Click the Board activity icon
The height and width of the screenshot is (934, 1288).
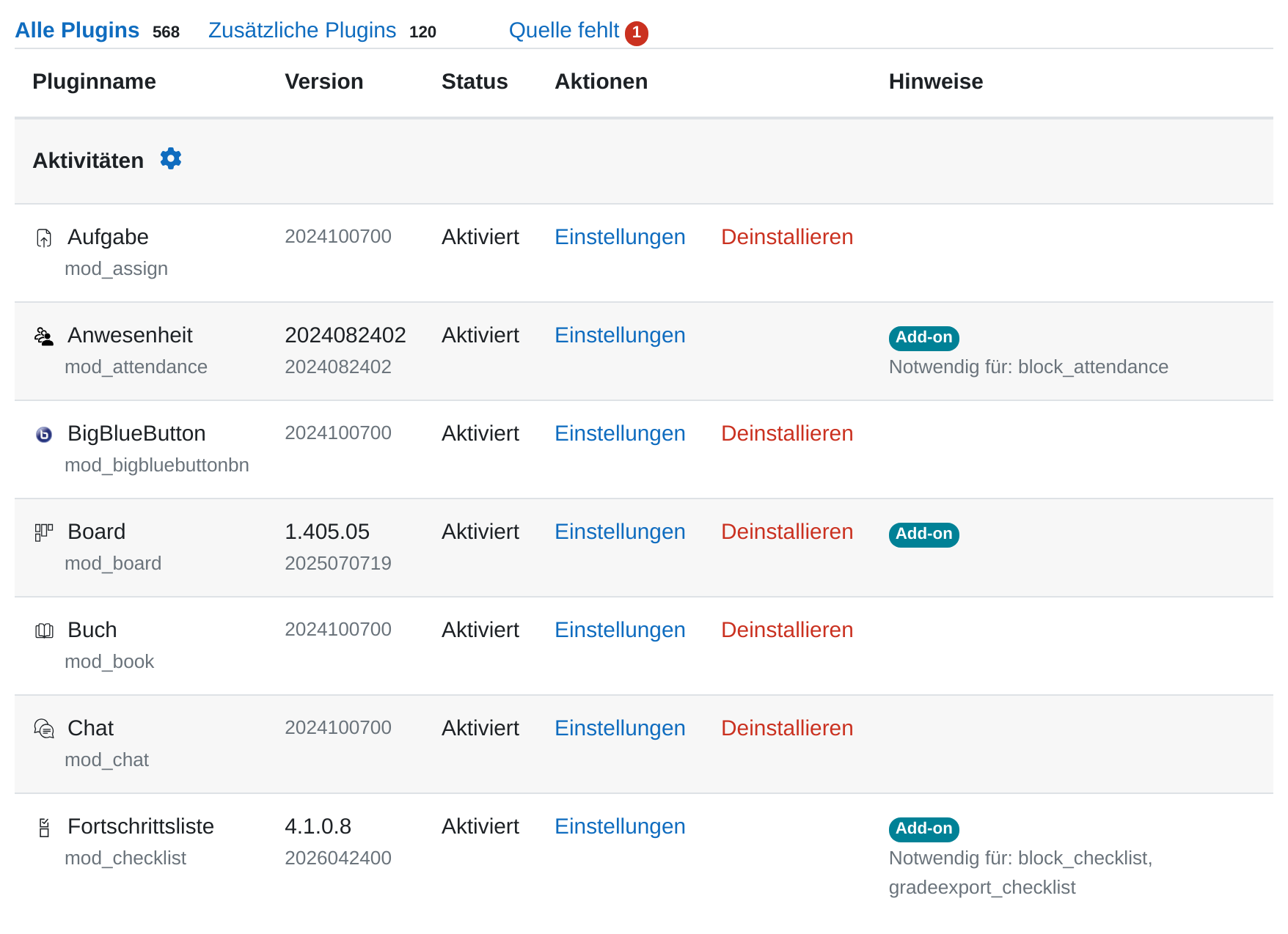(x=44, y=532)
